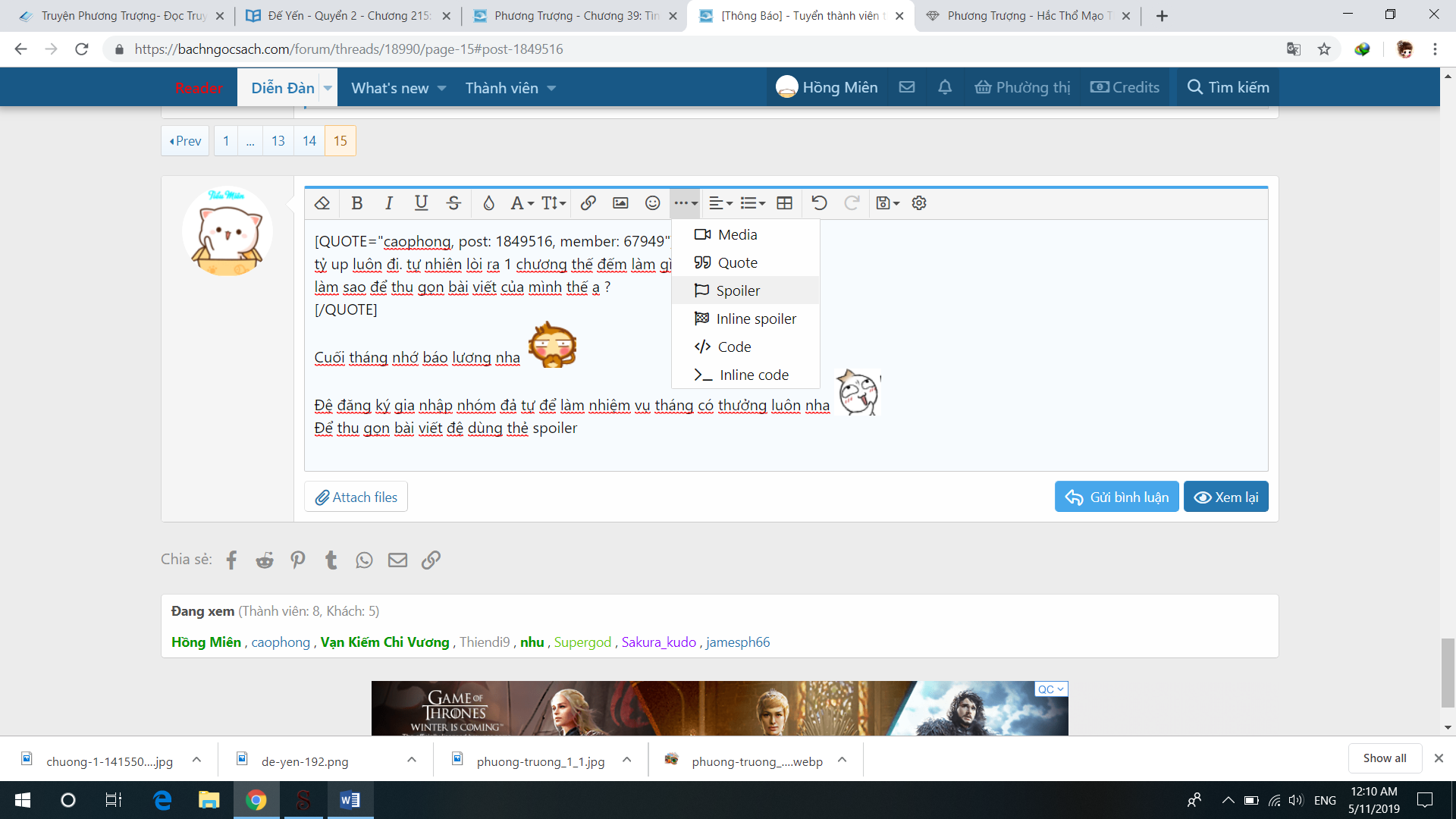Open the alerts bell icon
Screen dimensions: 1456x819
(944, 87)
